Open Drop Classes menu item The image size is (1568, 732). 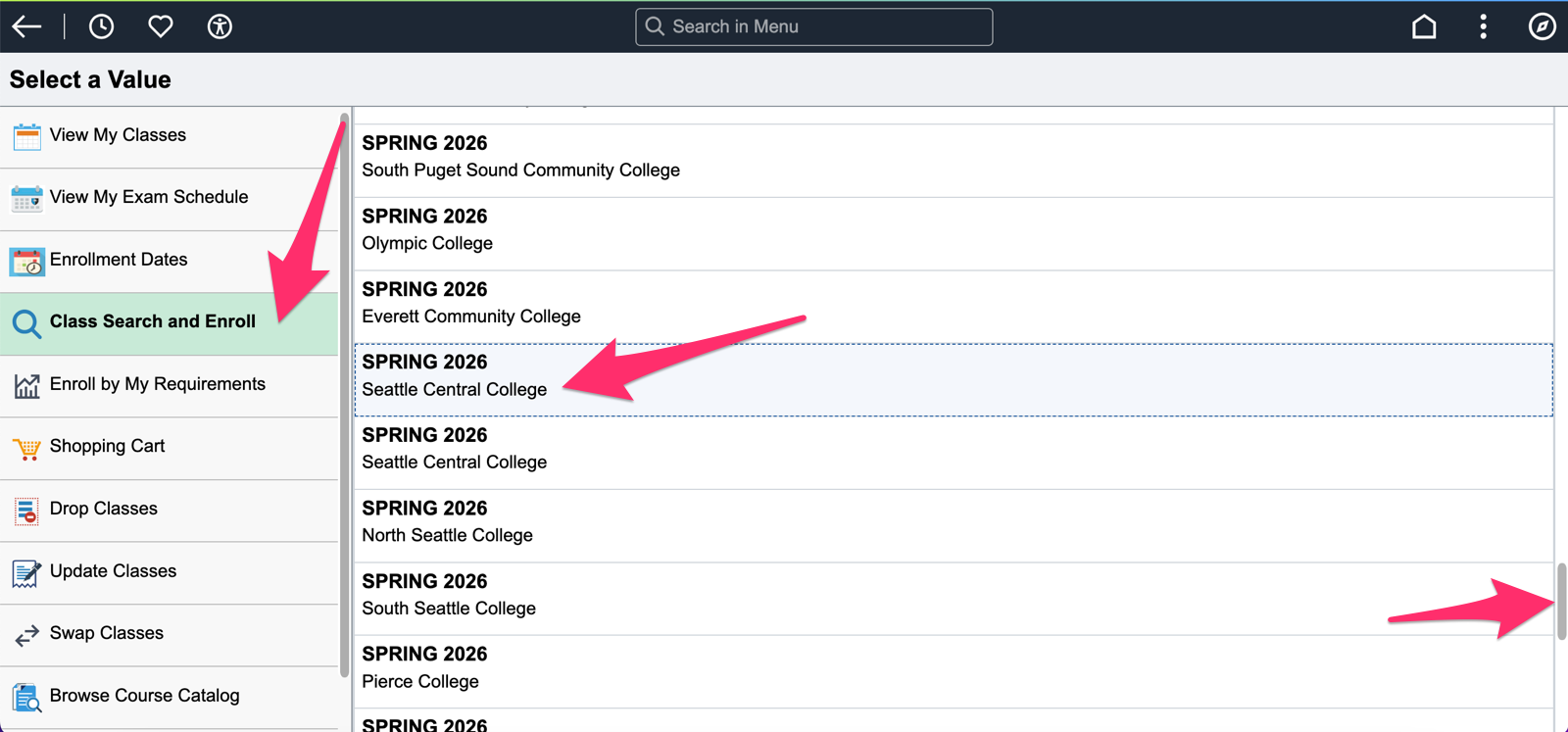[169, 511]
